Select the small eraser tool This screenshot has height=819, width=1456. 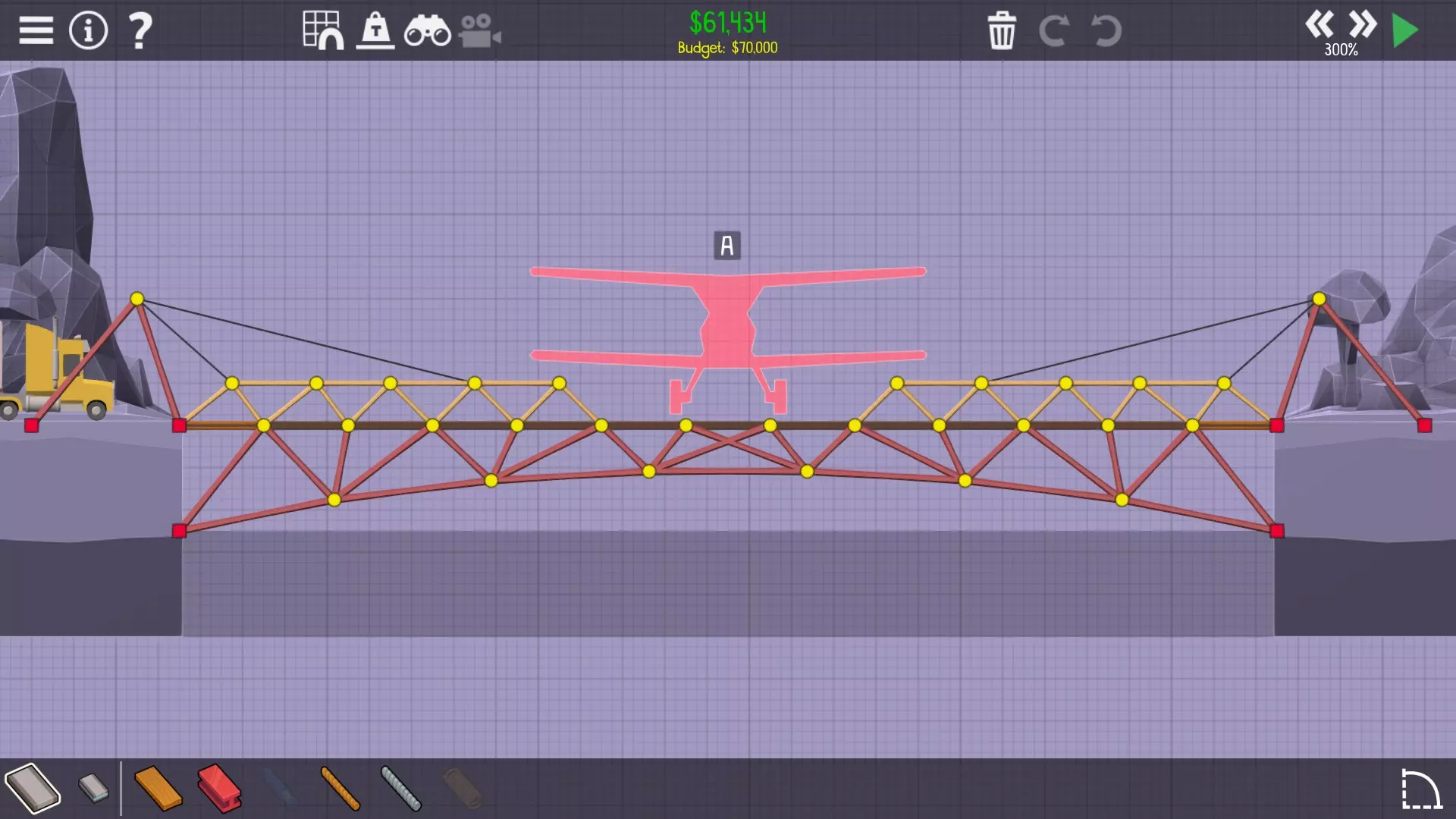(x=94, y=788)
